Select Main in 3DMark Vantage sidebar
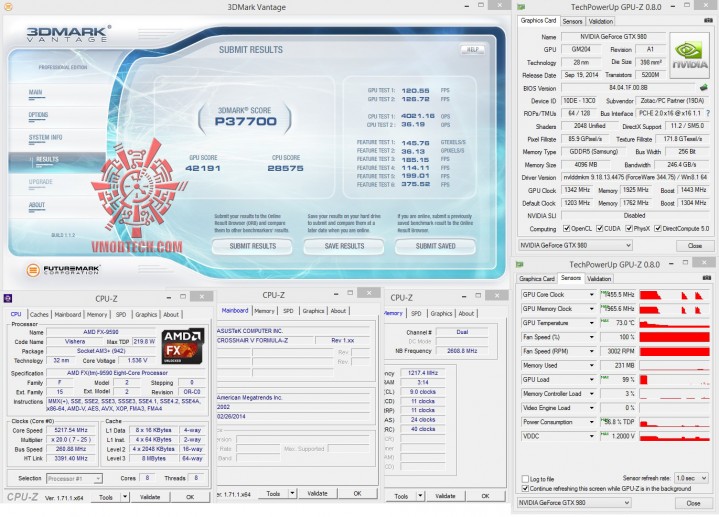 [35, 93]
